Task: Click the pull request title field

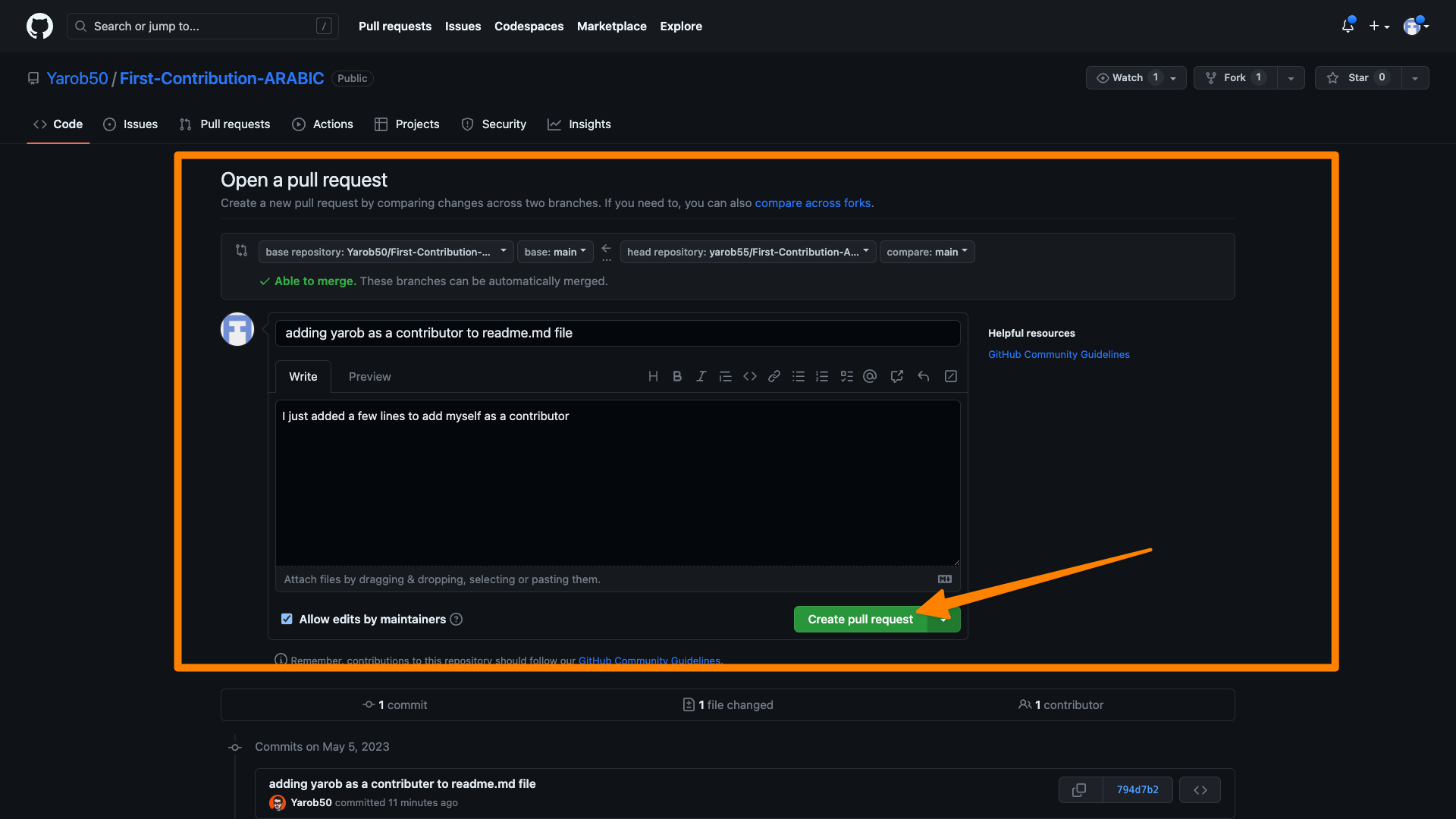Action: (x=617, y=333)
